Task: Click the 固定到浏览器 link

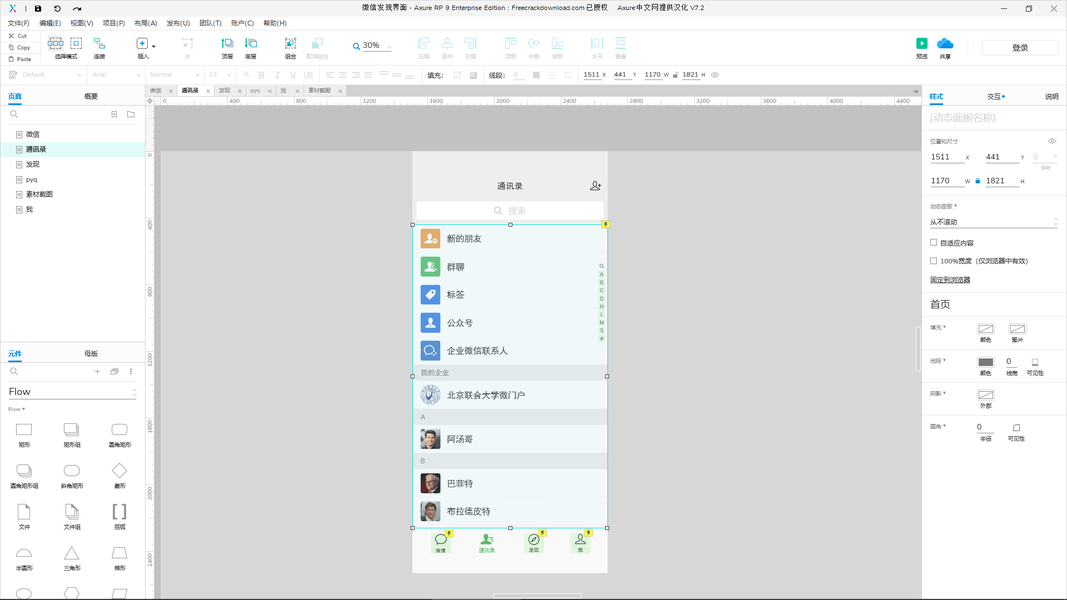Action: point(950,280)
